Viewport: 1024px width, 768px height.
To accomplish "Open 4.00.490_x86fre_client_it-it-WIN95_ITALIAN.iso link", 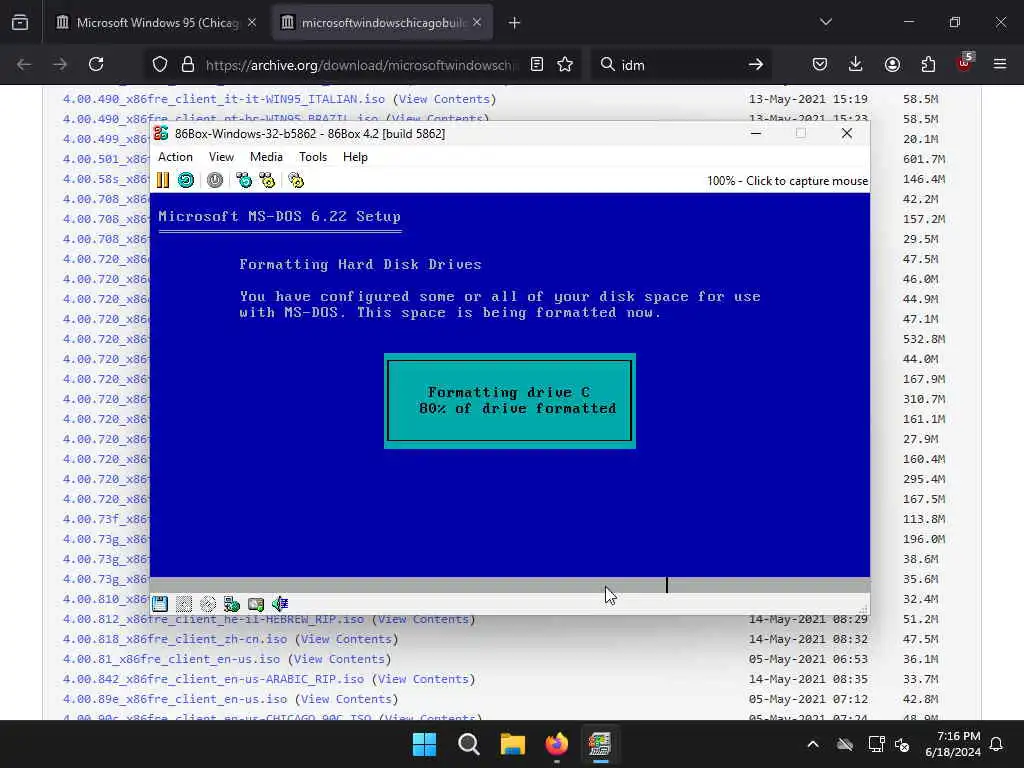I will pos(223,99).
